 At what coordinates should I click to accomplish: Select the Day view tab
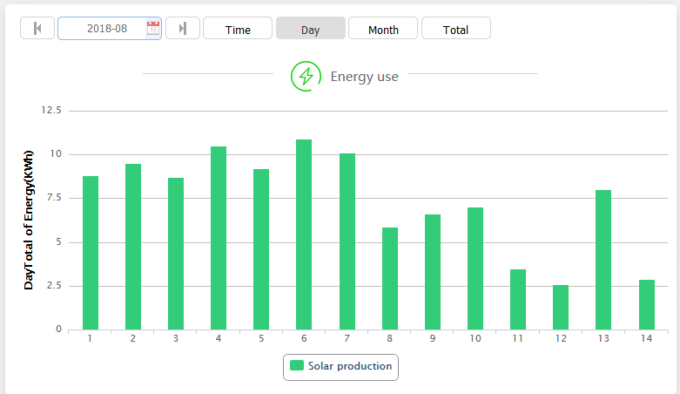point(311,29)
